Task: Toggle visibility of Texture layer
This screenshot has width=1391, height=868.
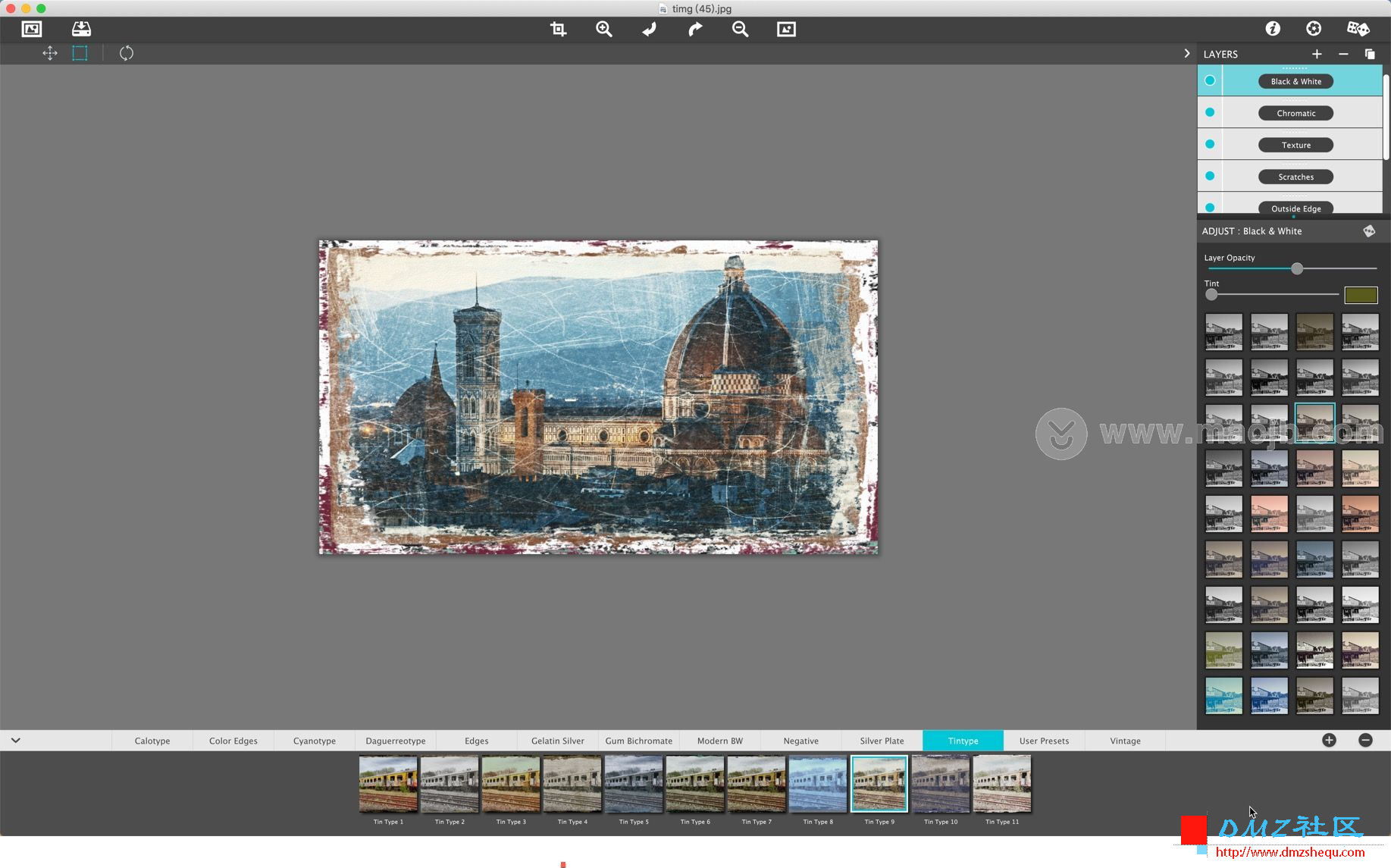Action: 1210,144
